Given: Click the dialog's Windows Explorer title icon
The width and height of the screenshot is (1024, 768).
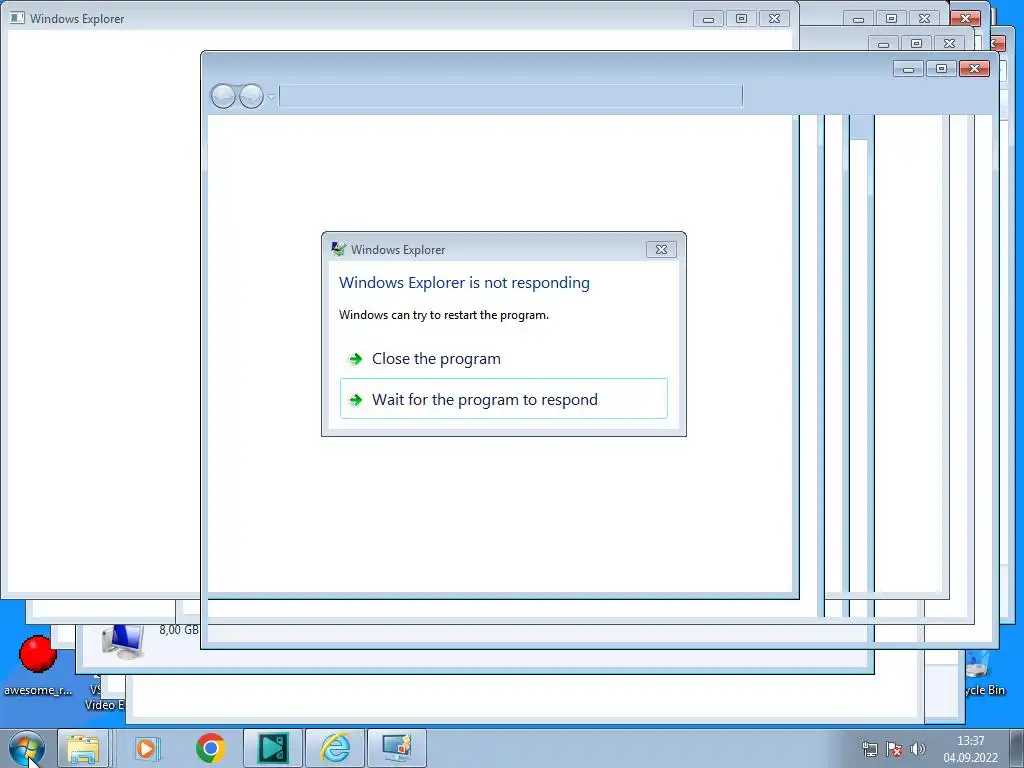Looking at the screenshot, I should pyautogui.click(x=338, y=249).
